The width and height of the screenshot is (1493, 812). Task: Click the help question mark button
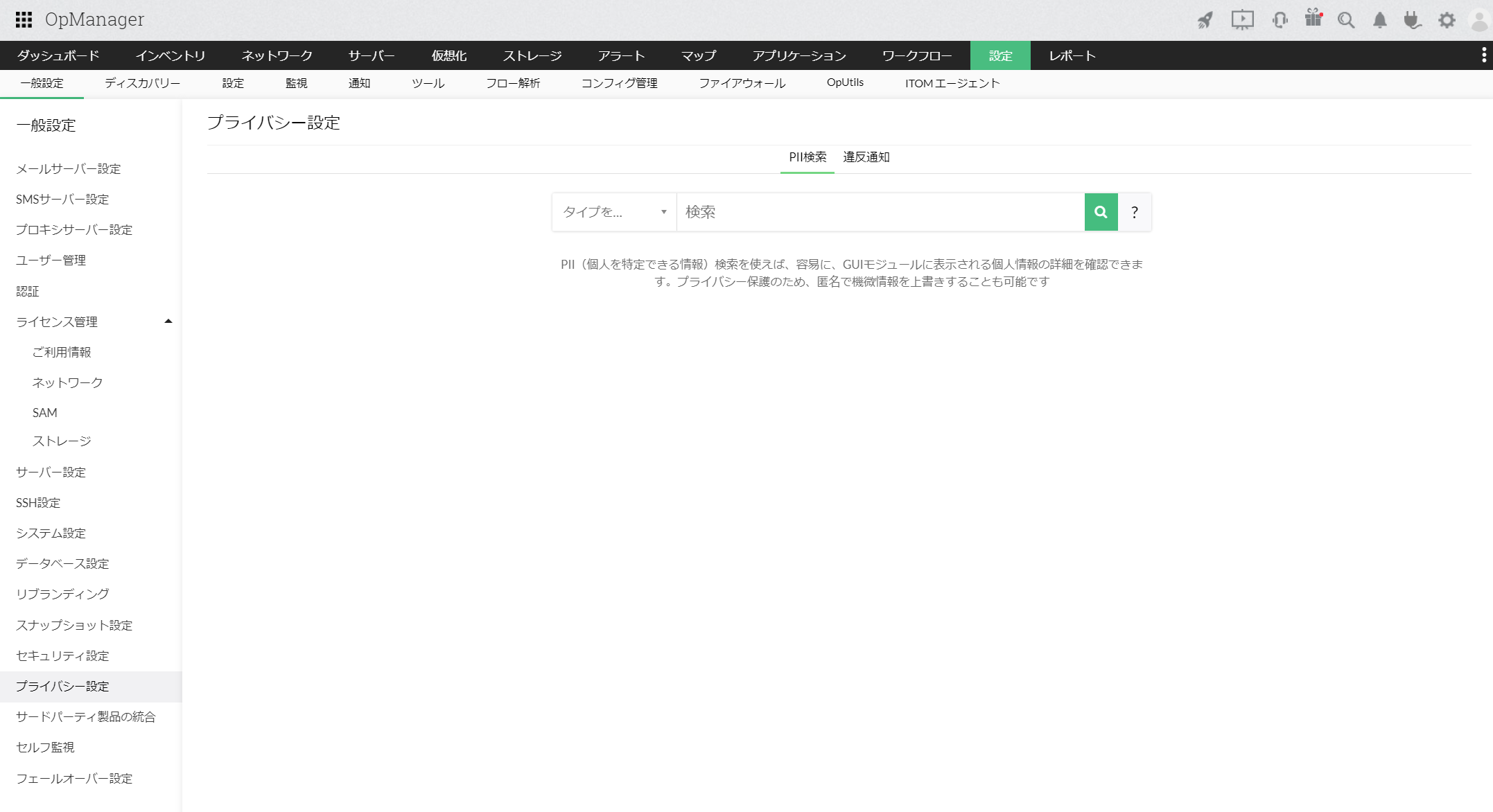pos(1134,212)
